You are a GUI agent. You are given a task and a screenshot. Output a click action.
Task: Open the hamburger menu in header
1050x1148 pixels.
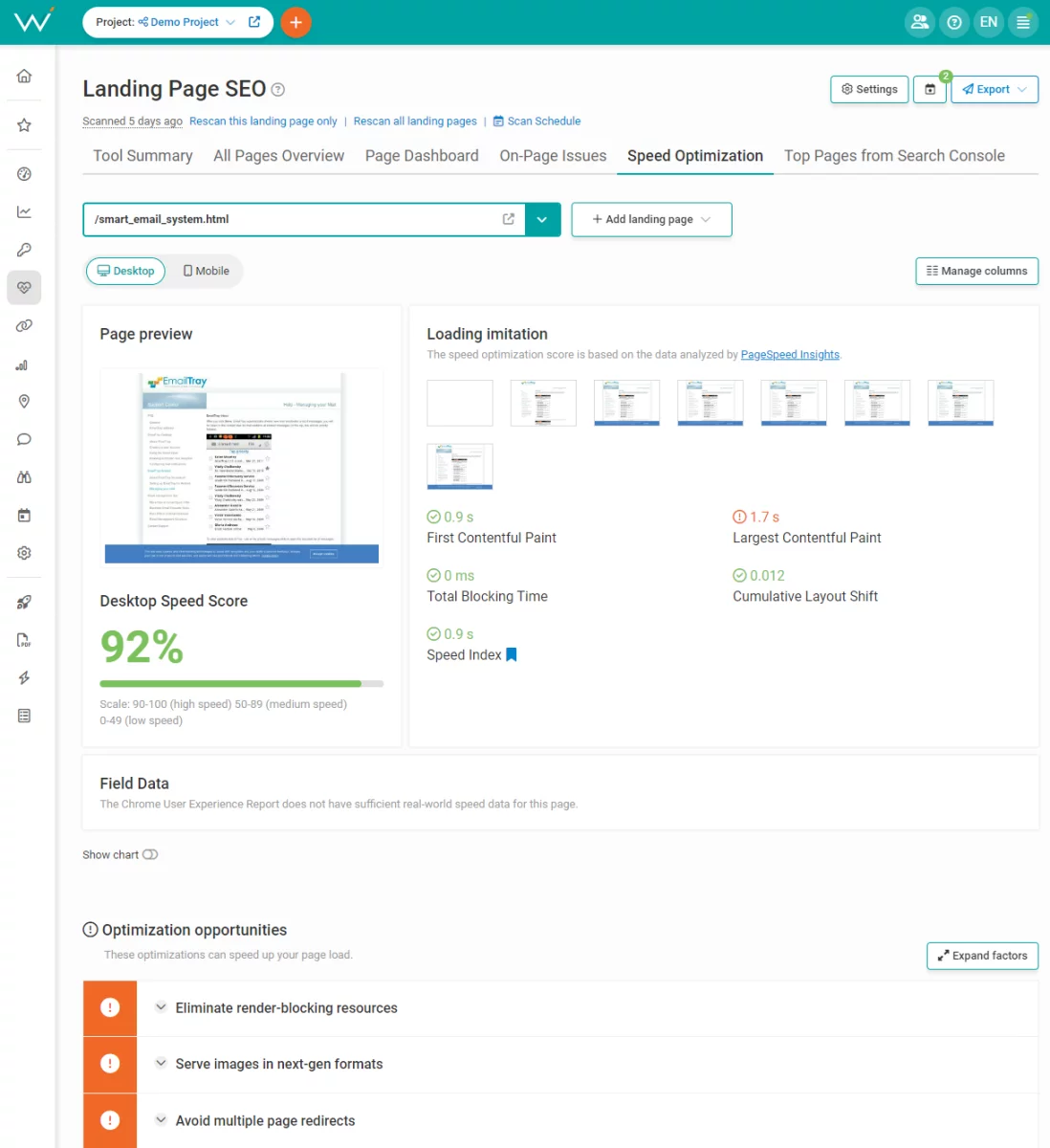(x=1023, y=22)
